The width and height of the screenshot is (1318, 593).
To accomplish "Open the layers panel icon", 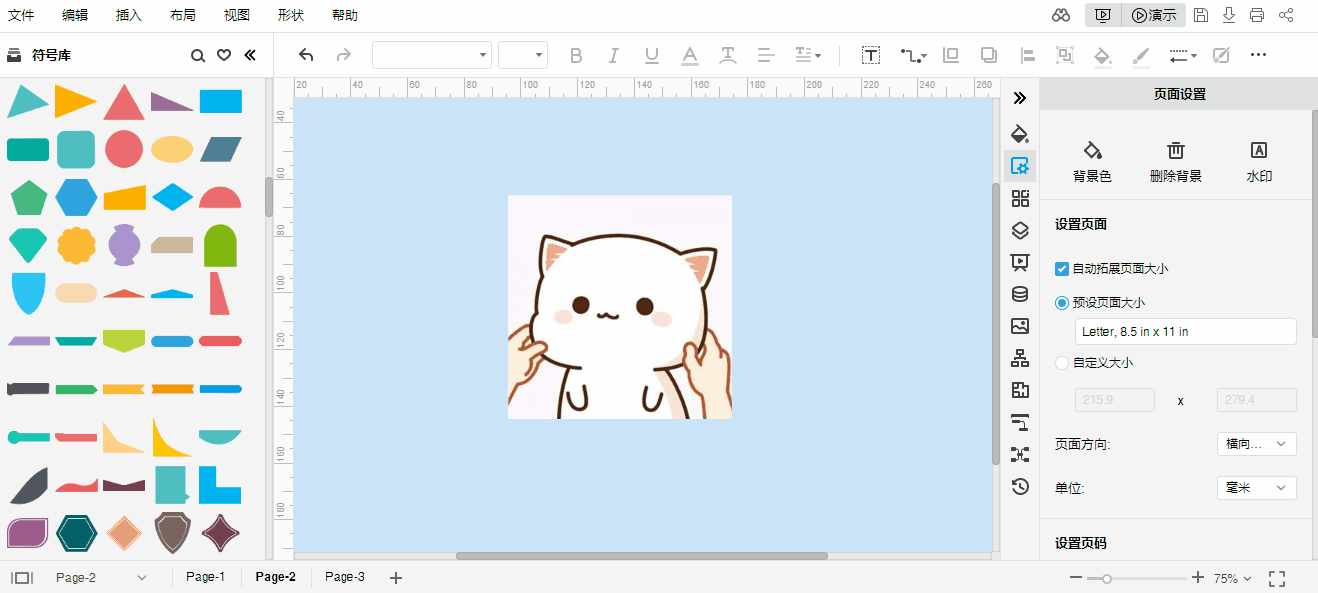I will tap(1020, 230).
